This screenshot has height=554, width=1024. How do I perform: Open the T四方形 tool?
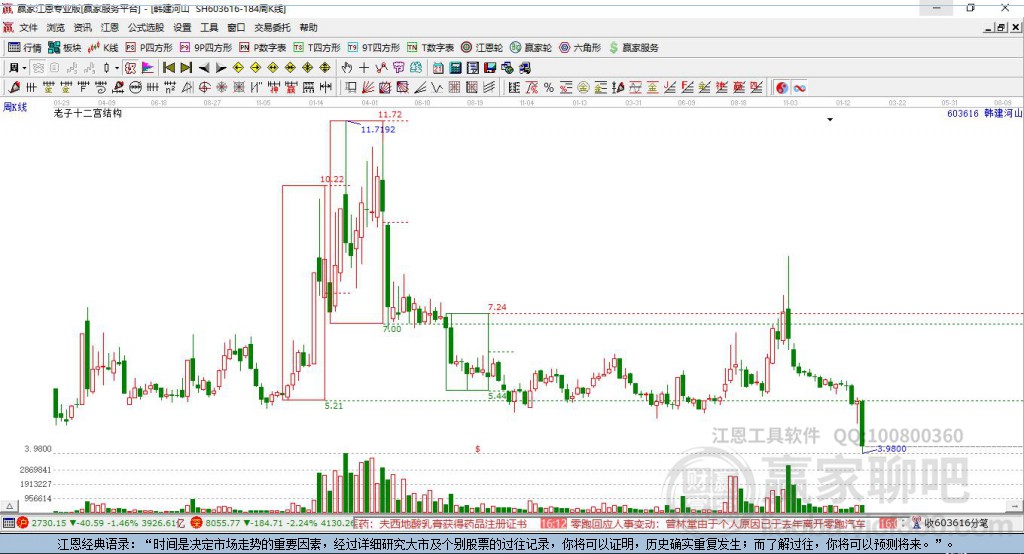click(x=317, y=48)
